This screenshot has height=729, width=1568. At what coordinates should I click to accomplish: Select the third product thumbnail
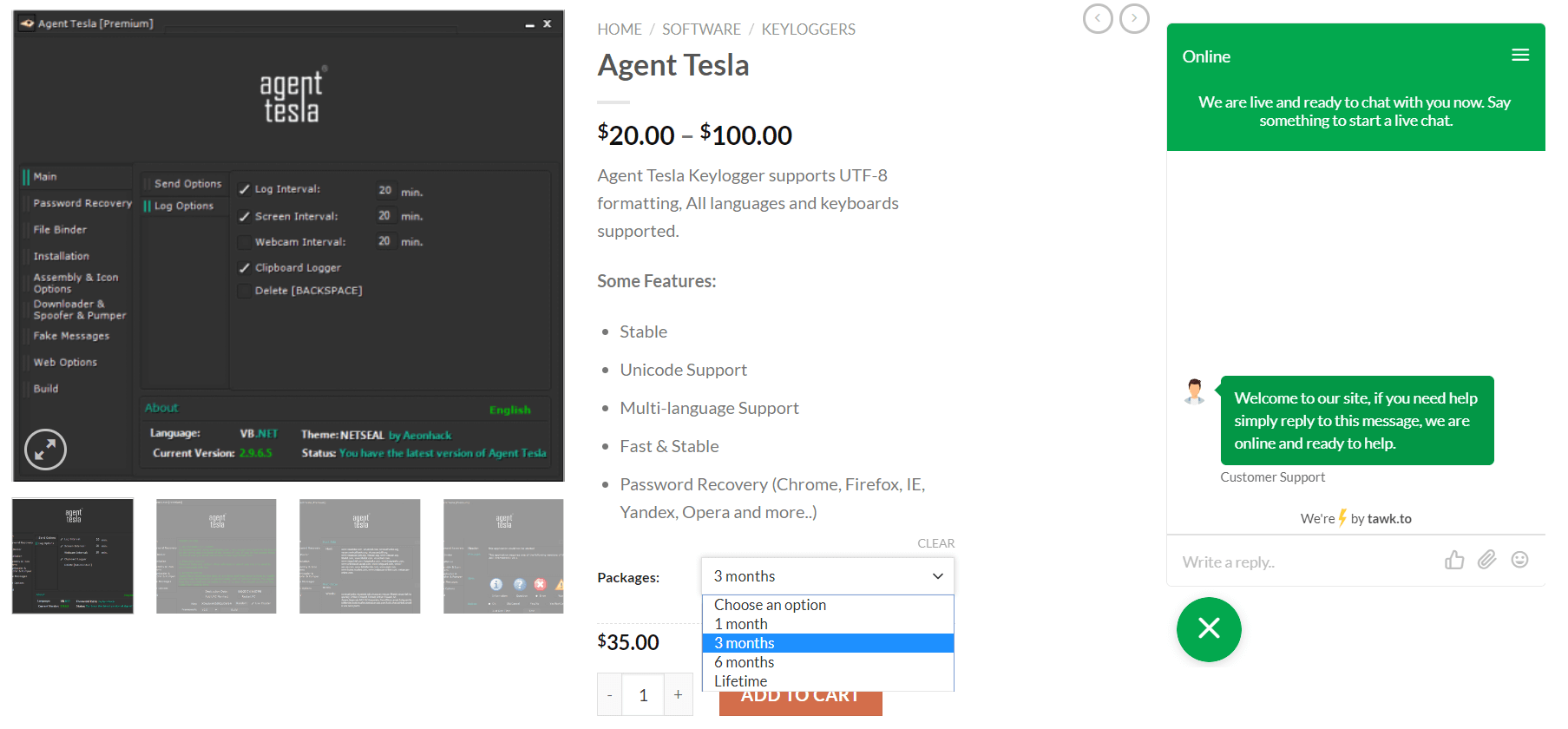pyautogui.click(x=360, y=556)
